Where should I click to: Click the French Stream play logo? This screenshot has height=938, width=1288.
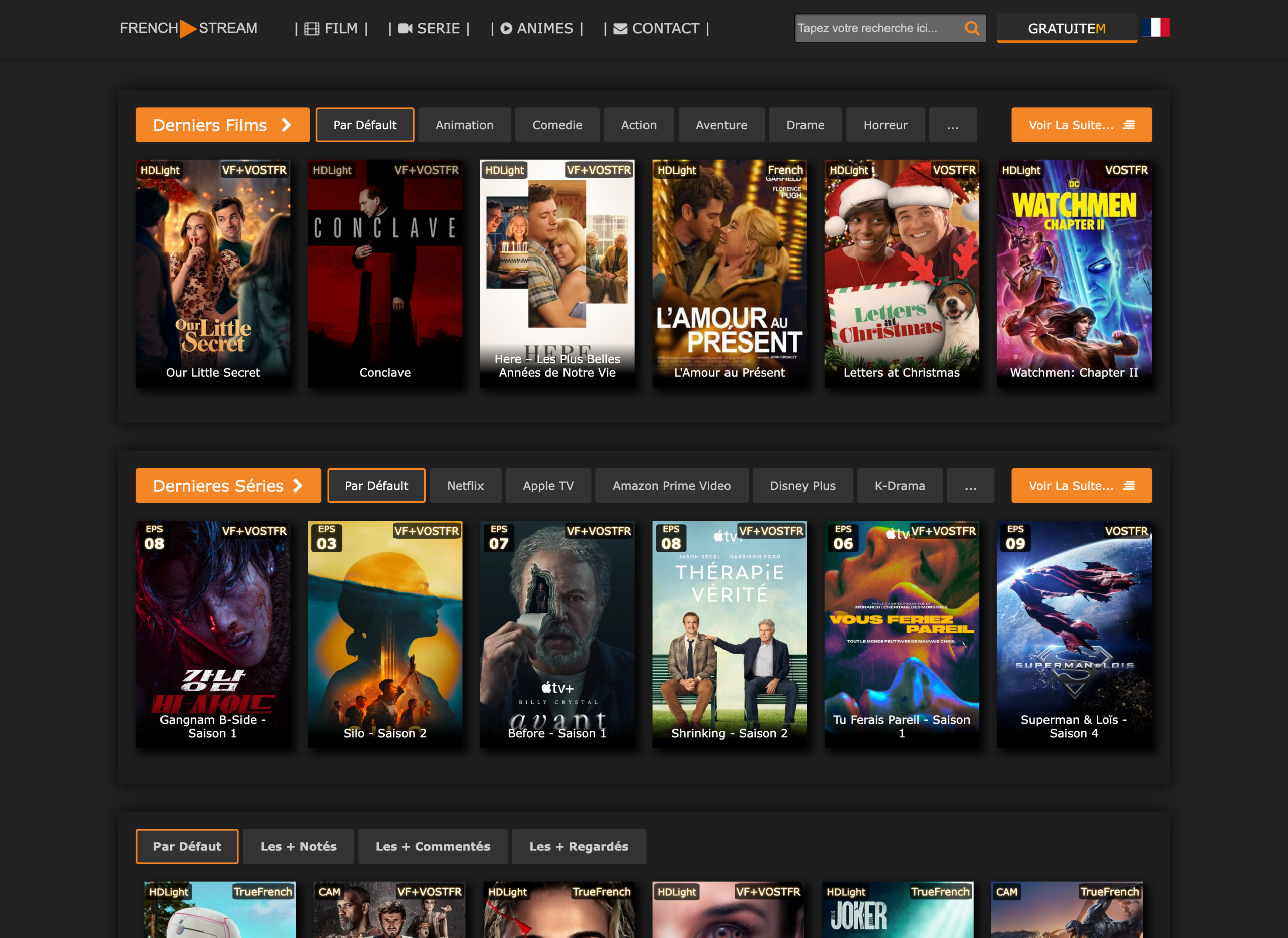coord(188,28)
